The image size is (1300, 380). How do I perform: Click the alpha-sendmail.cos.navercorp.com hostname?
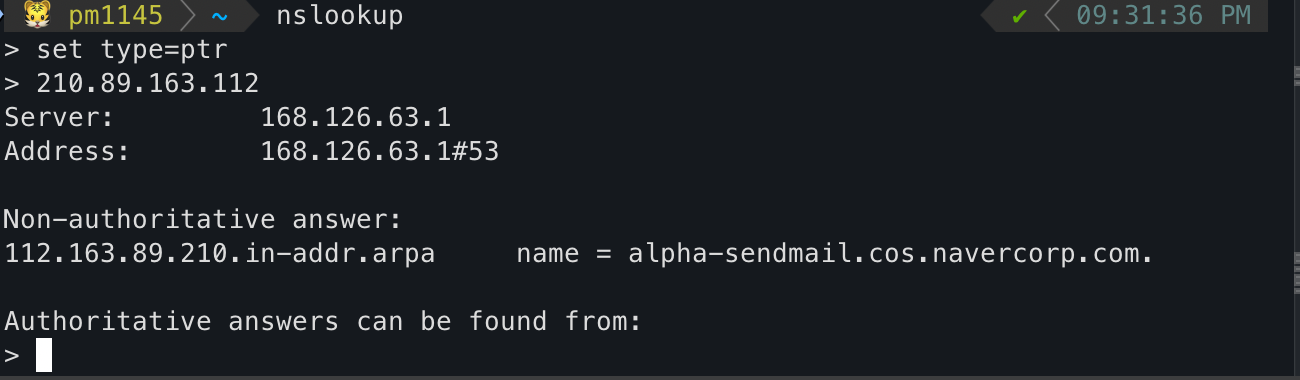tap(891, 253)
